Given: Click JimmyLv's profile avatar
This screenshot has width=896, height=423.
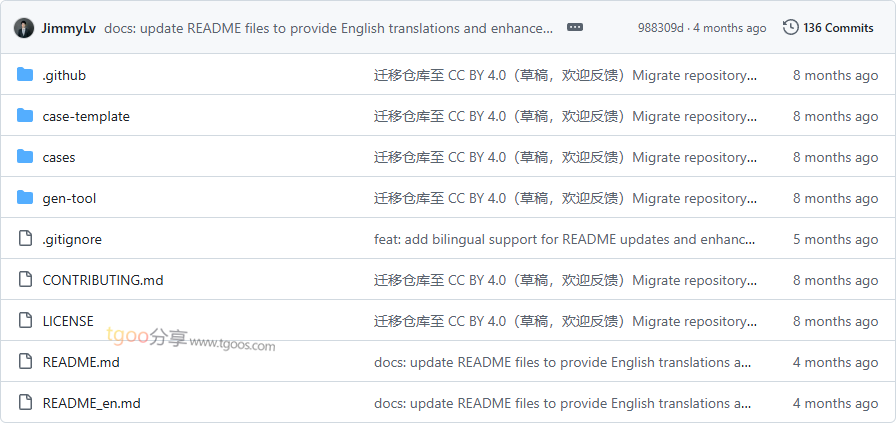Looking at the screenshot, I should pos(24,28).
